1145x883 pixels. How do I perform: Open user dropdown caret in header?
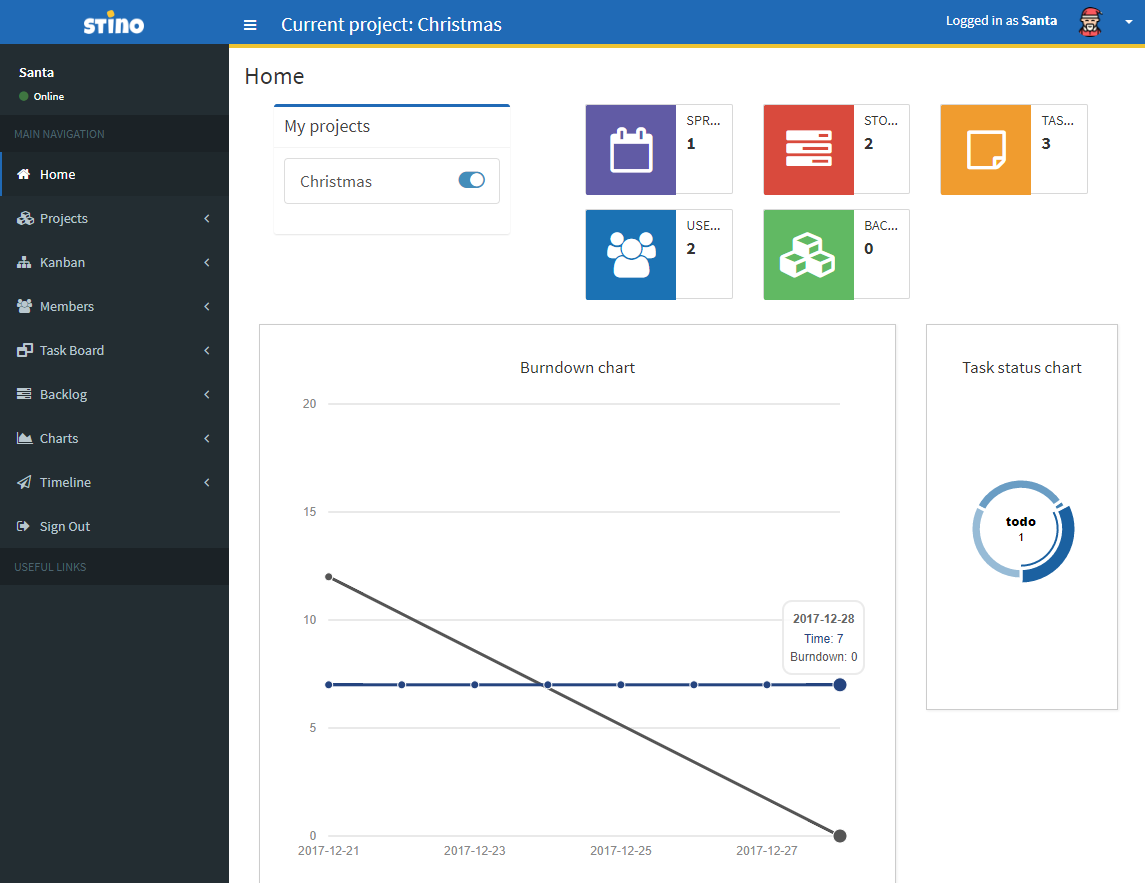click(x=1128, y=22)
